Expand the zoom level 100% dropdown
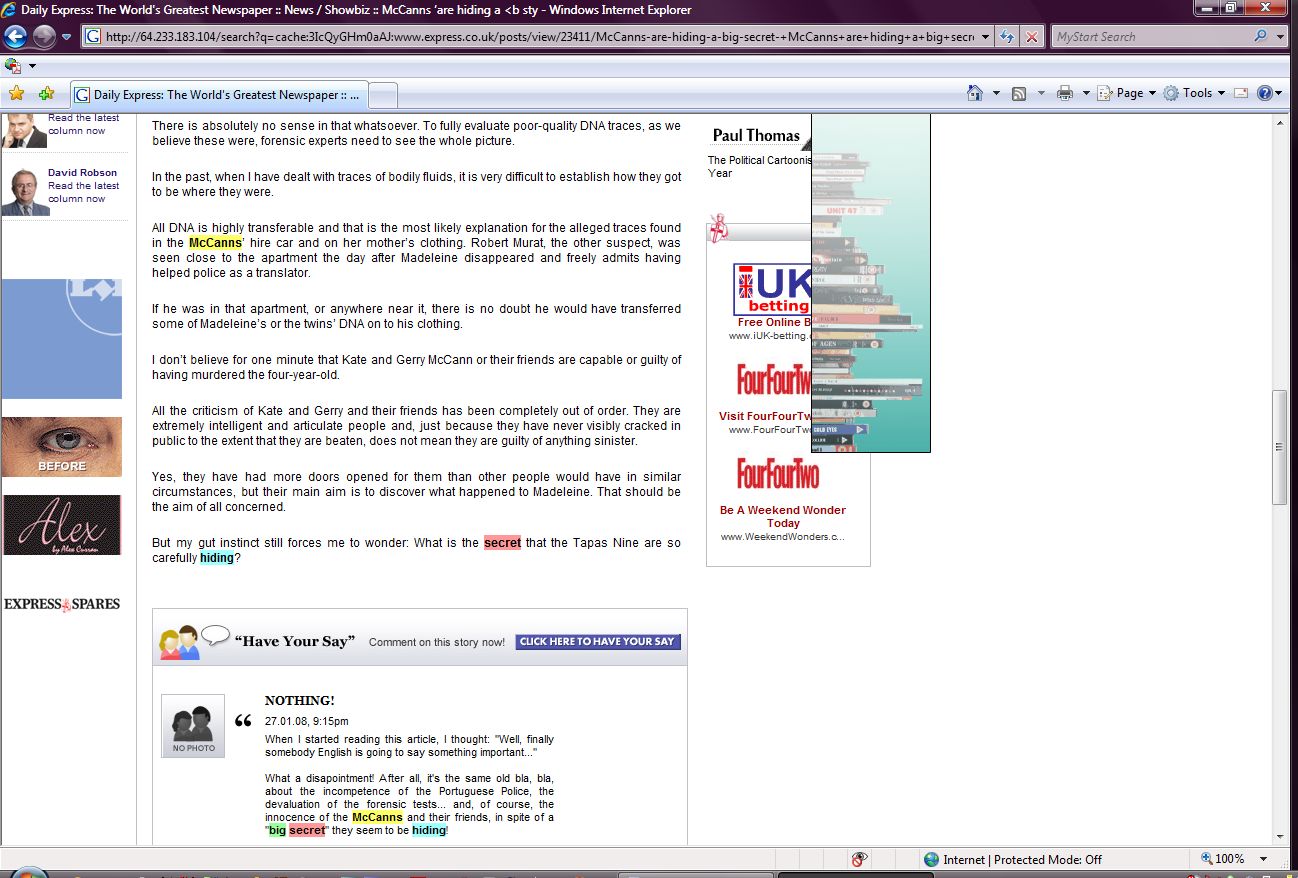Viewport: 1298px width, 878px height. (x=1263, y=859)
